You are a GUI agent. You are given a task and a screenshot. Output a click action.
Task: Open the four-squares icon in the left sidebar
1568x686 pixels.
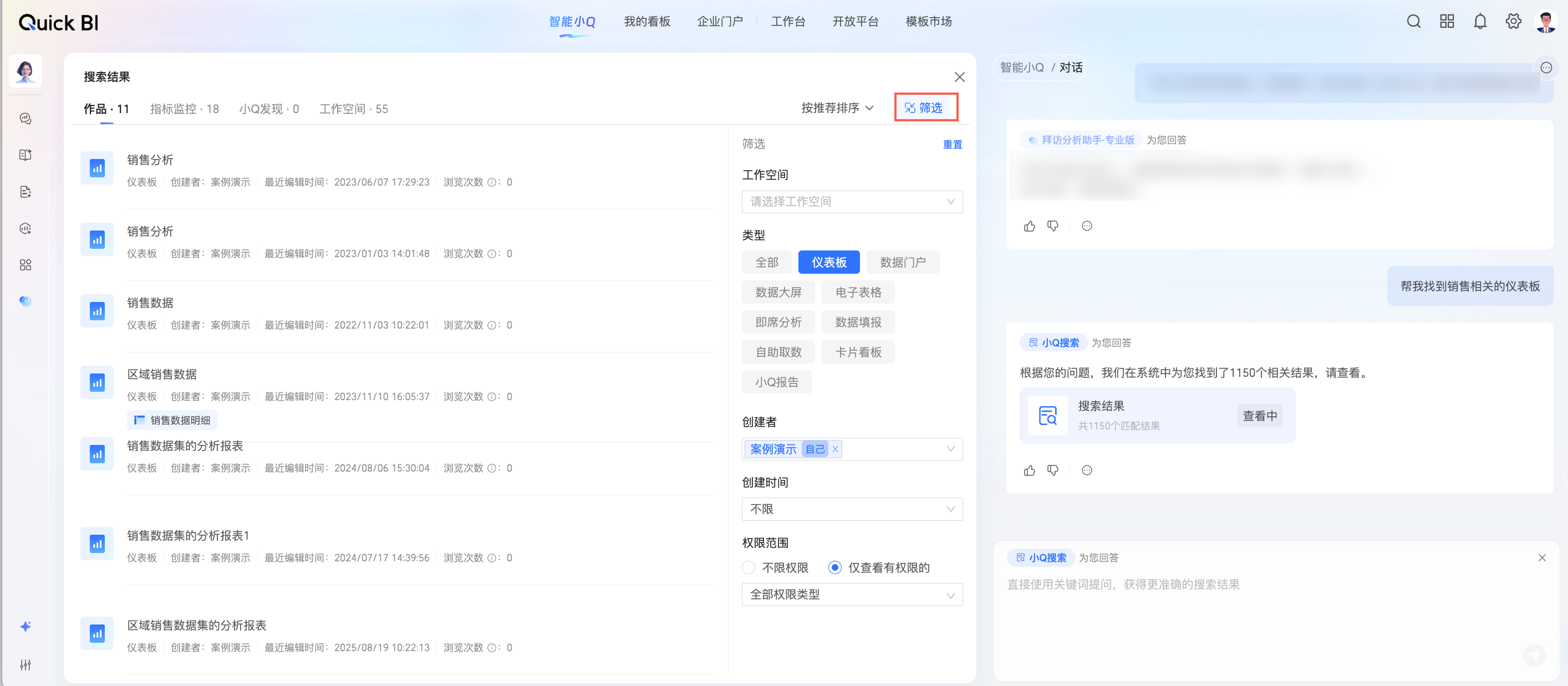26,265
